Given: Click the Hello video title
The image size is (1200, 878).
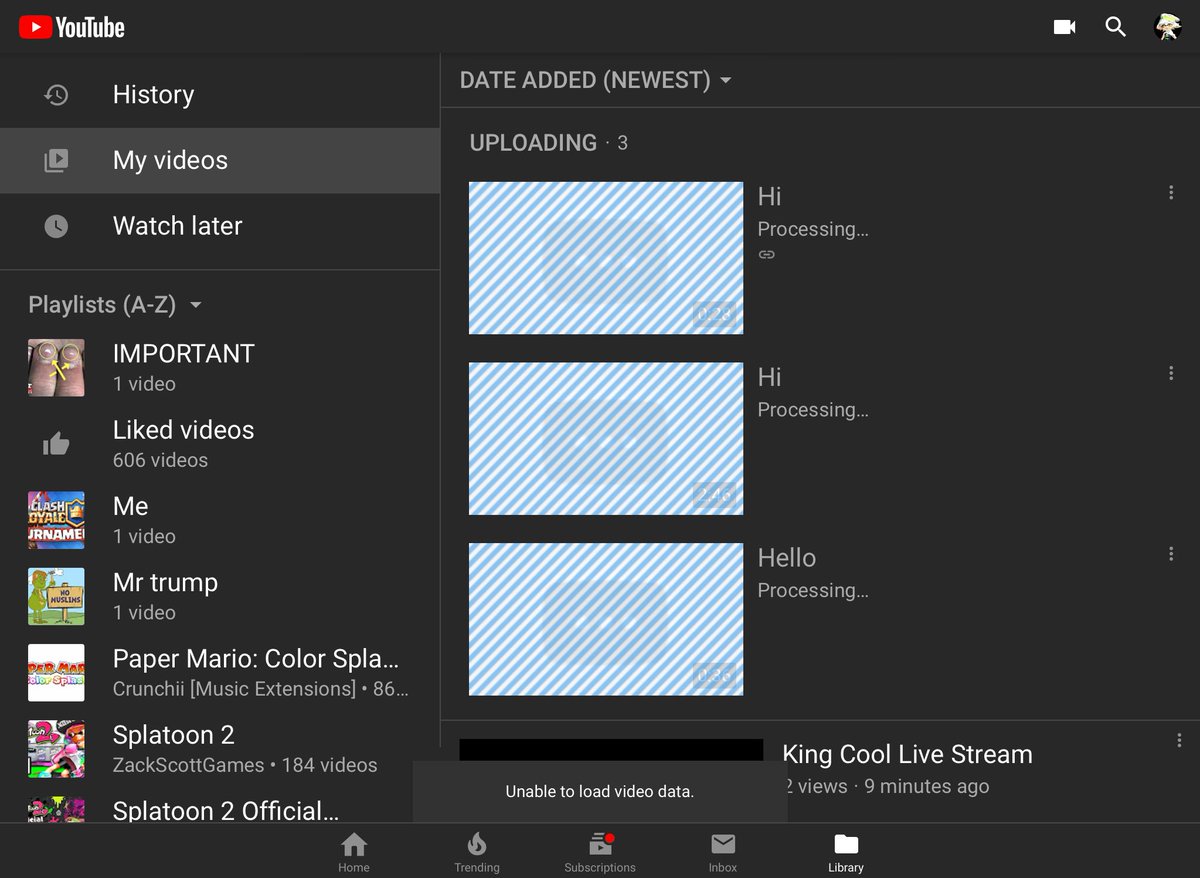Looking at the screenshot, I should pos(787,558).
